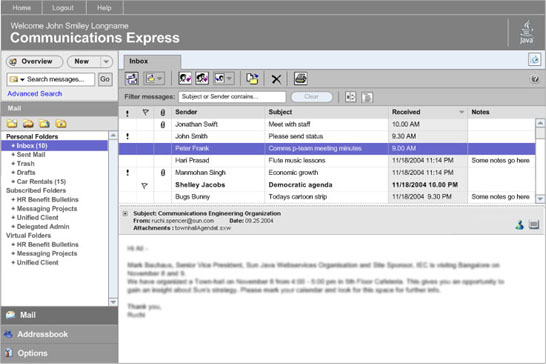Screen dimensions: 546x364
Task: Open the compose icon's dropdown arrow
Action: click(x=159, y=79)
